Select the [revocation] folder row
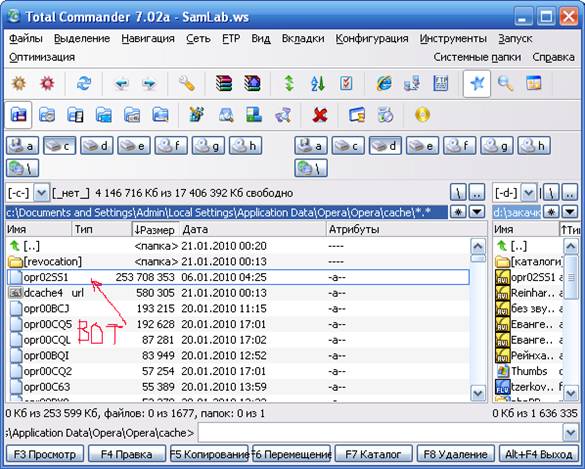 point(238,262)
